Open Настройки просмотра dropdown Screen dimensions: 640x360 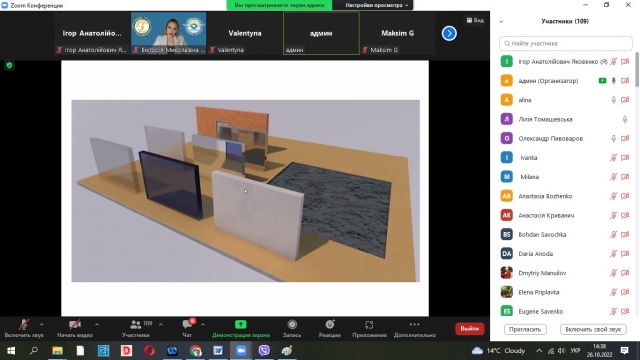376,5
